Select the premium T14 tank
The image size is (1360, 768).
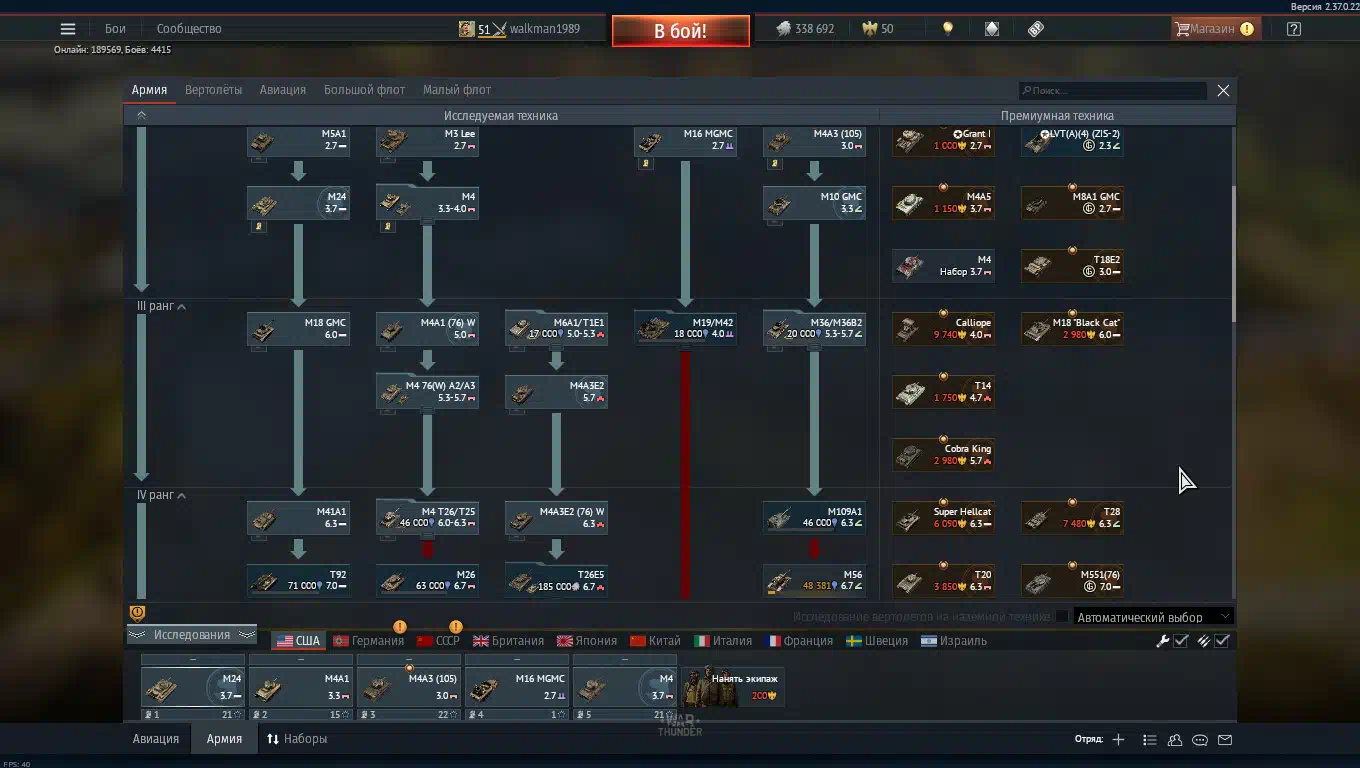point(943,392)
